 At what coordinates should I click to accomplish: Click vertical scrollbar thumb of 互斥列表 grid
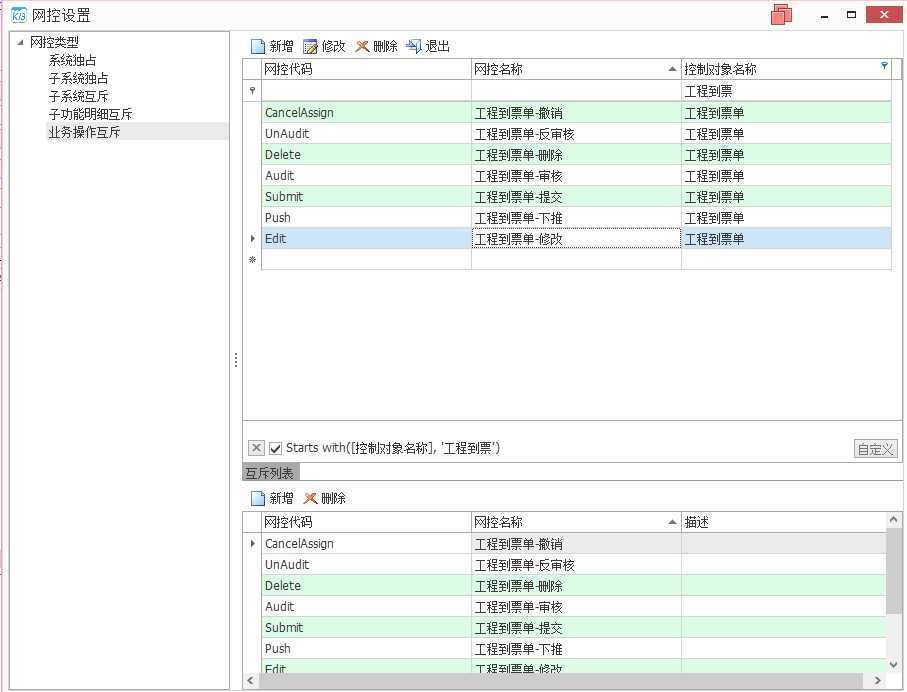893,570
